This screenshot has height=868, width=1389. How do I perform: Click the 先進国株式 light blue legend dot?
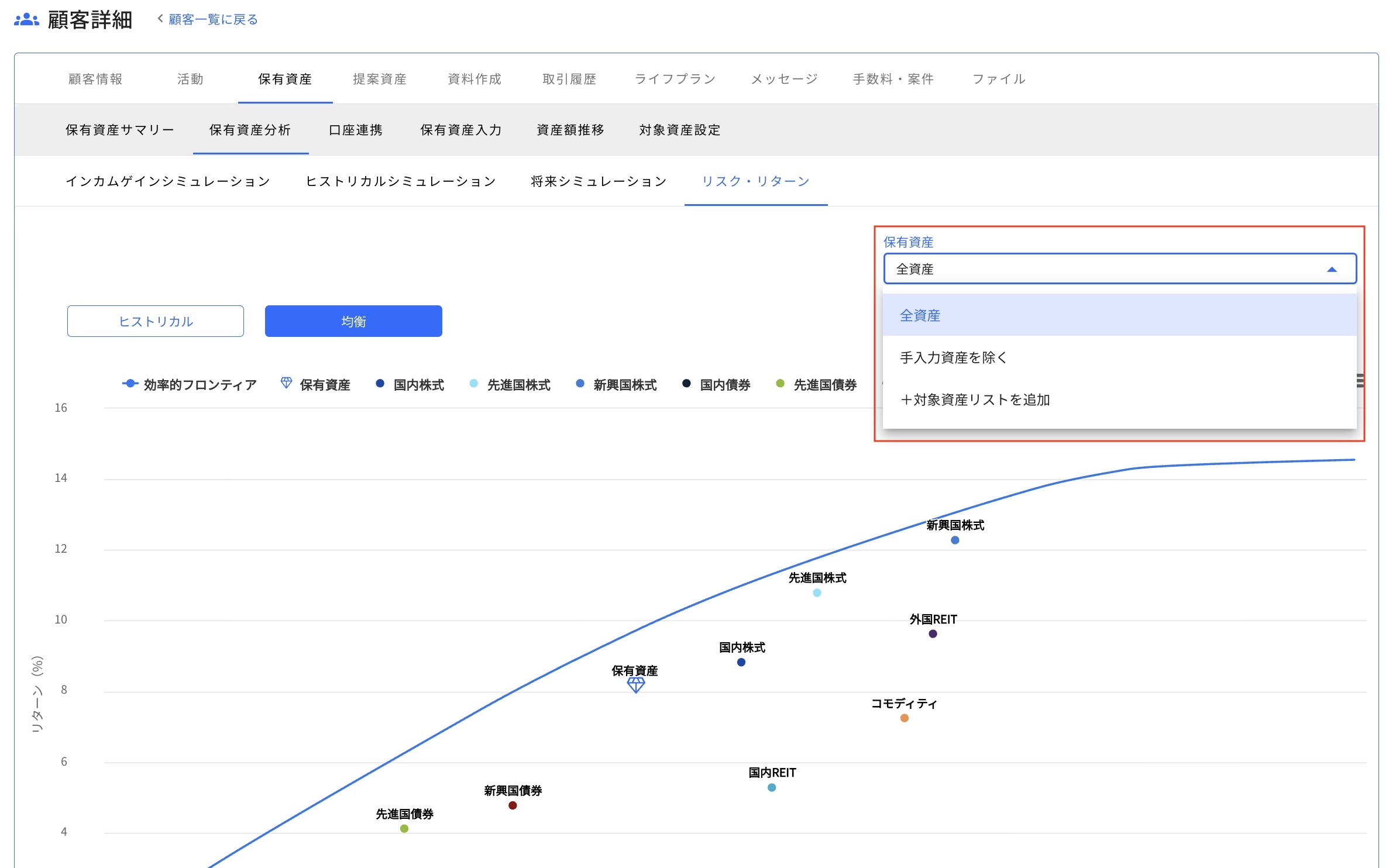pyautogui.click(x=474, y=384)
